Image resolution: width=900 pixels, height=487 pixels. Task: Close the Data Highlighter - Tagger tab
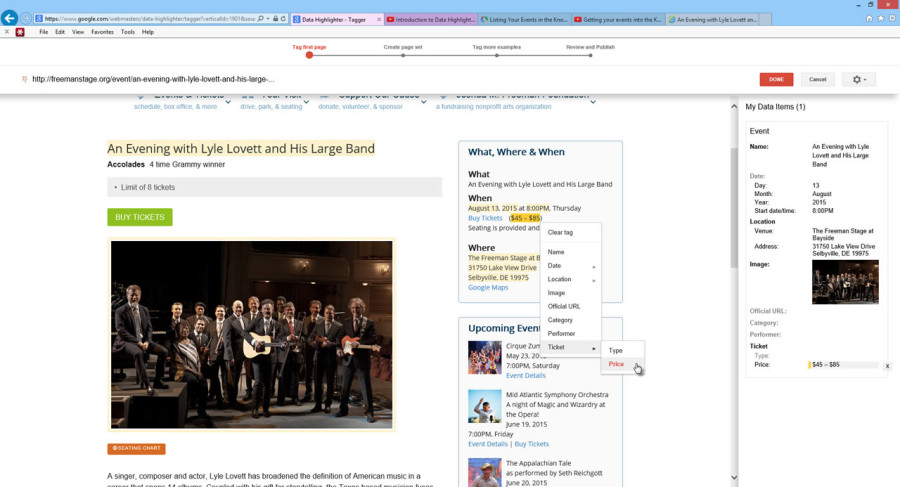(379, 20)
